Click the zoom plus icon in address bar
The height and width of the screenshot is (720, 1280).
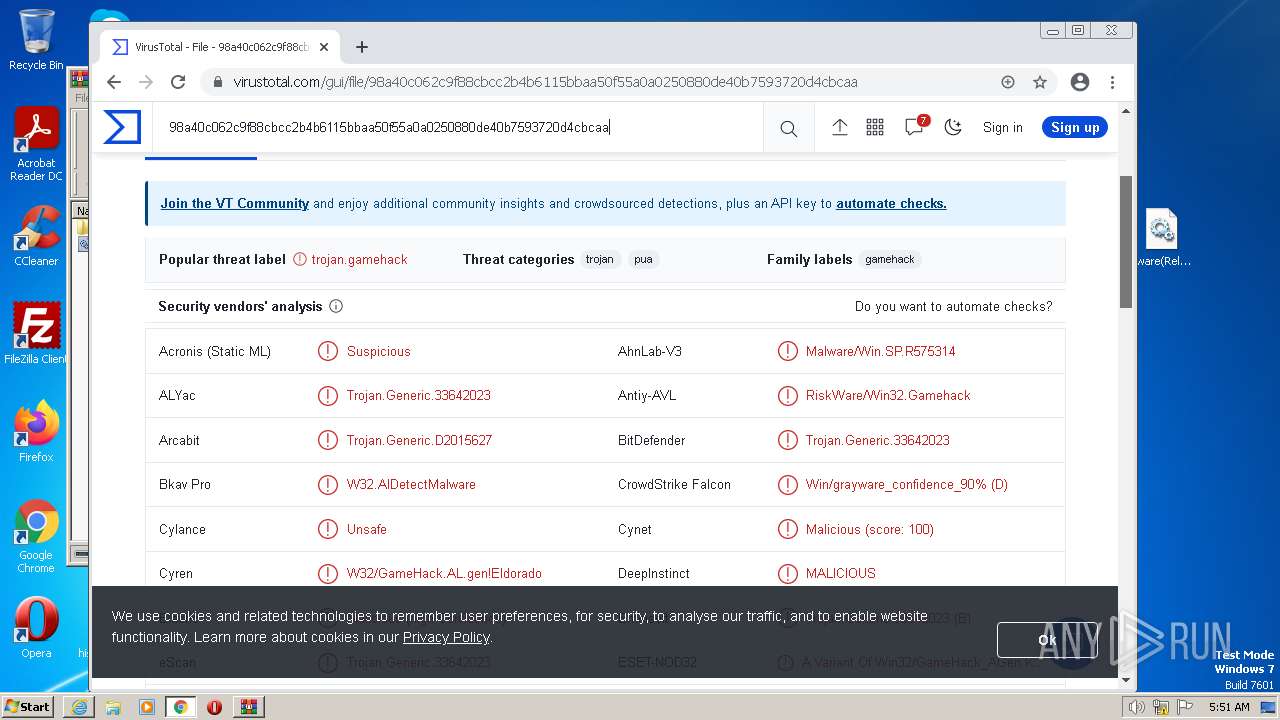(1008, 82)
